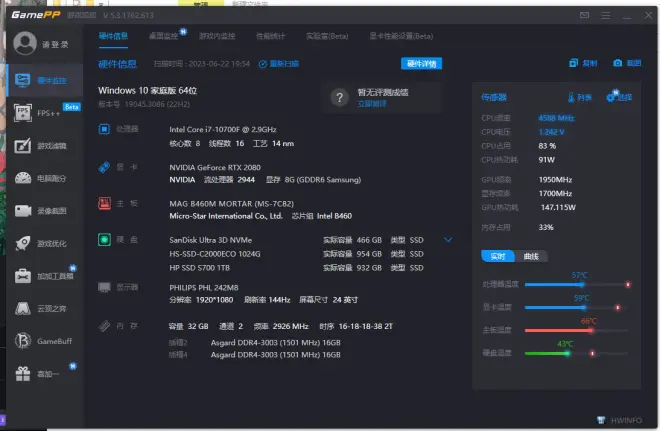Click the sensor 列表 thermometer icon
Screen dimensions: 660x431
click(x=571, y=97)
